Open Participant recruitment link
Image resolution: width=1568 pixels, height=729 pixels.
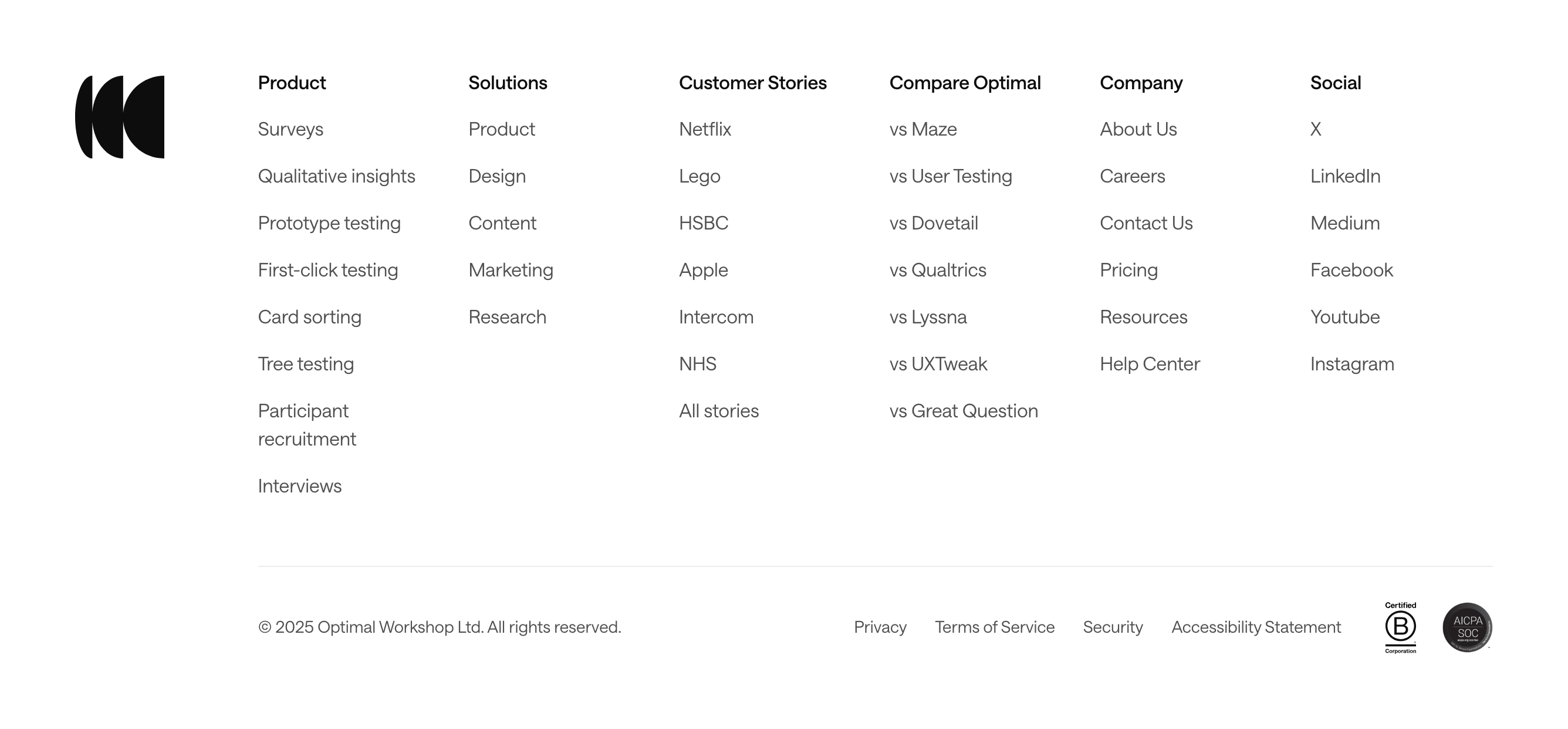[307, 424]
